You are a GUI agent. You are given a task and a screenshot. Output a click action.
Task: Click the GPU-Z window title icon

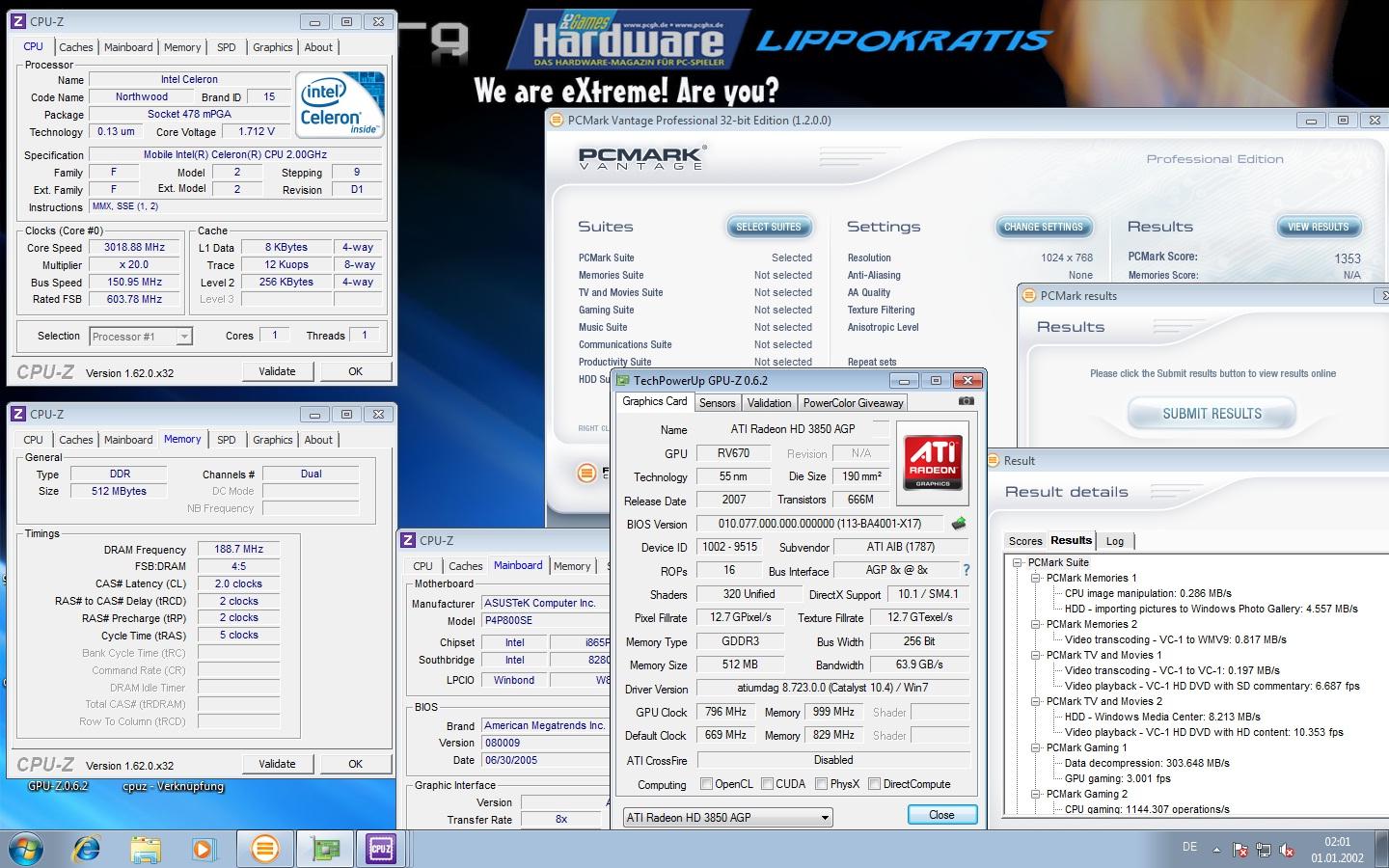pyautogui.click(x=622, y=380)
